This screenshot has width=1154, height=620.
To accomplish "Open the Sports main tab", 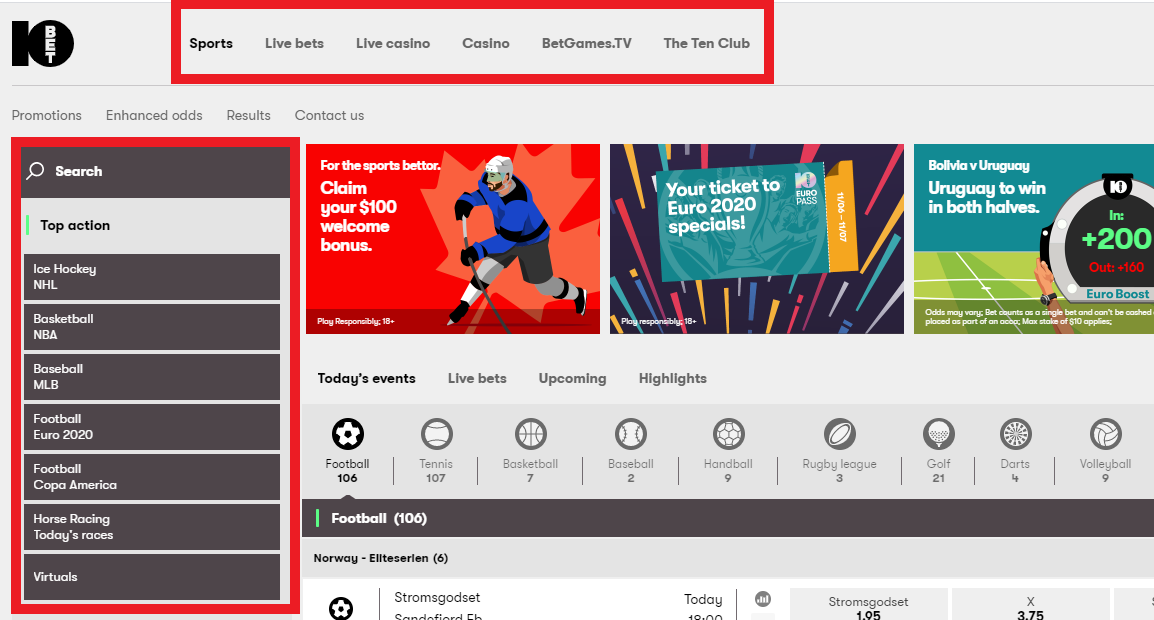I will (211, 43).
